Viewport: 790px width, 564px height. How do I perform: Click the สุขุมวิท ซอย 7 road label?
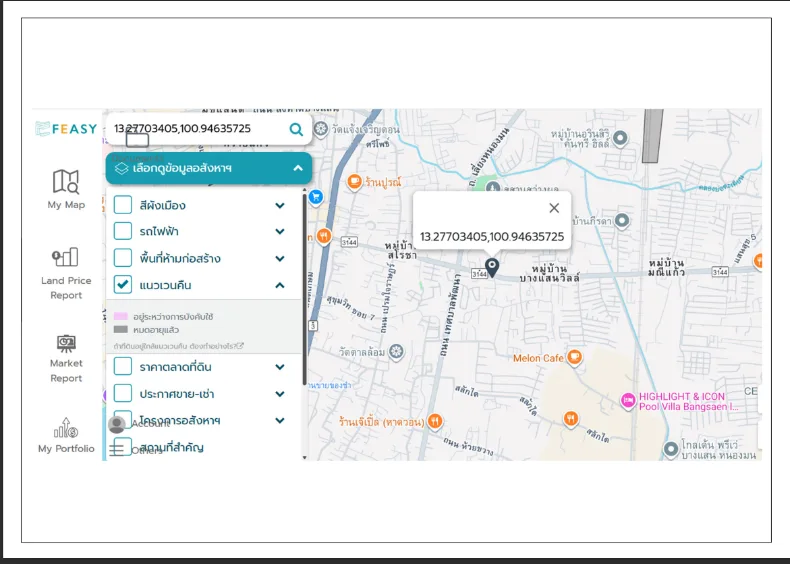pyautogui.click(x=351, y=308)
